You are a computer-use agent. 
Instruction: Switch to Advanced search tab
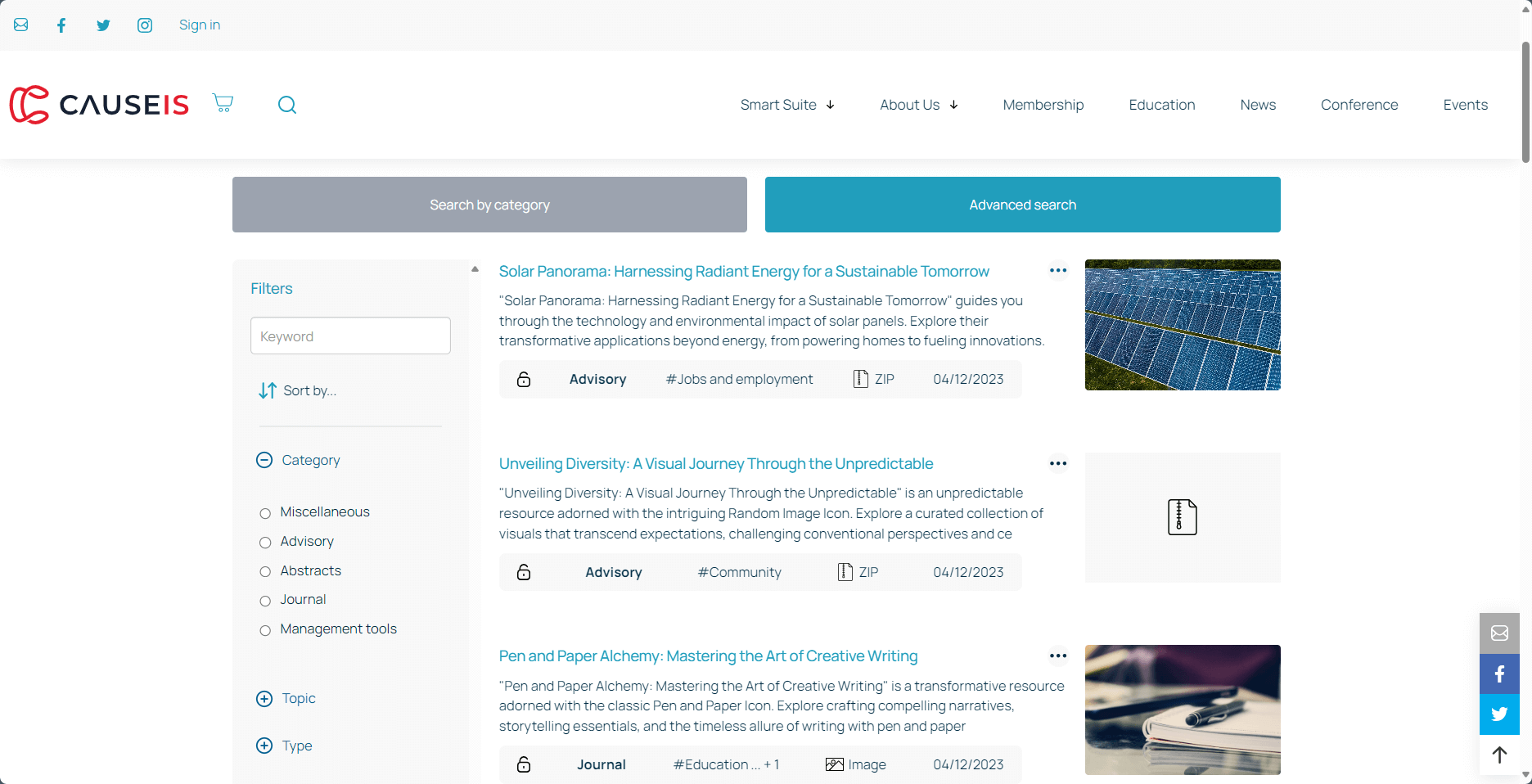pyautogui.click(x=1023, y=205)
